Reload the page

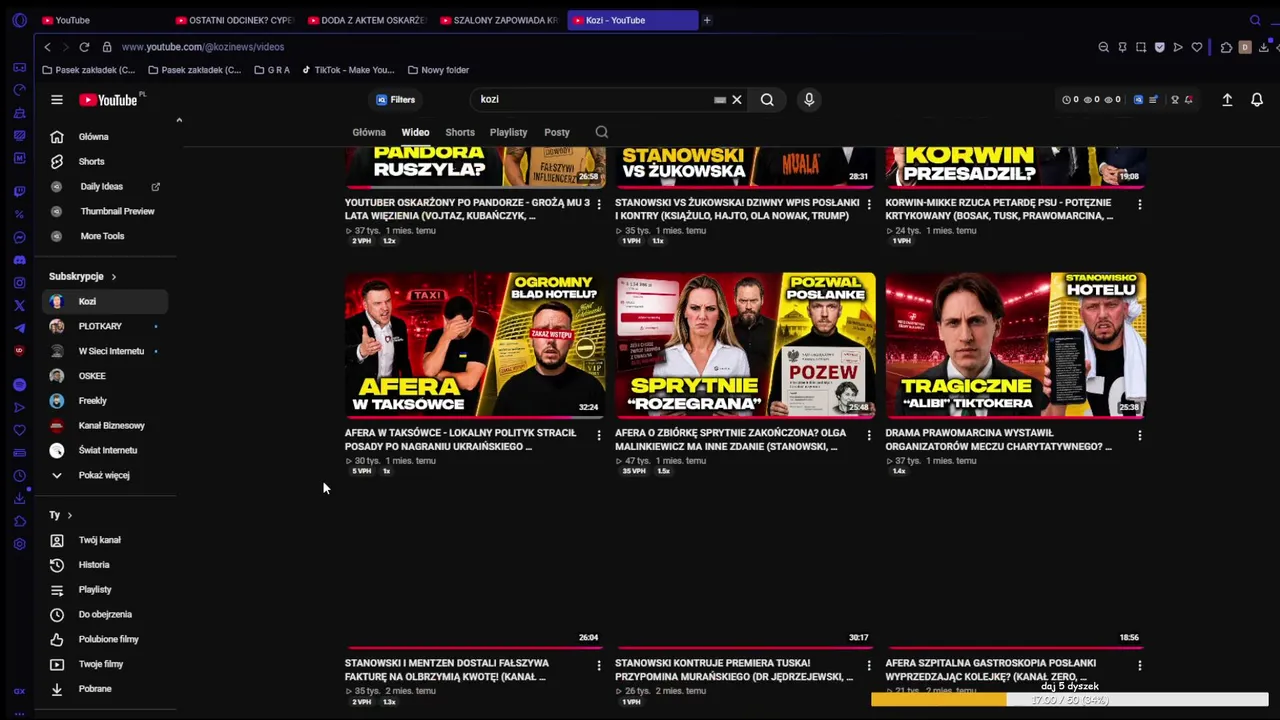[84, 47]
